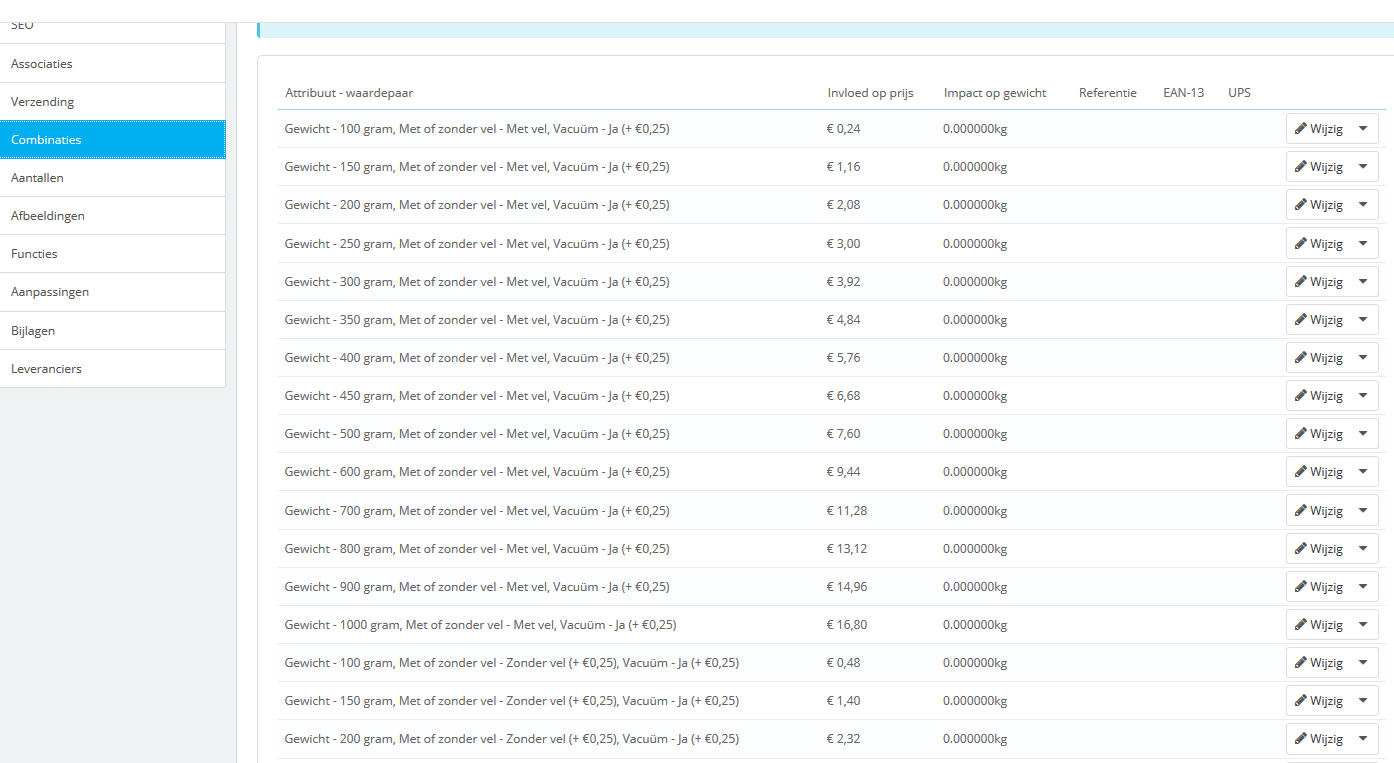This screenshot has width=1394, height=763.
Task: Select the price cell € 13,12
Action: [x=846, y=548]
